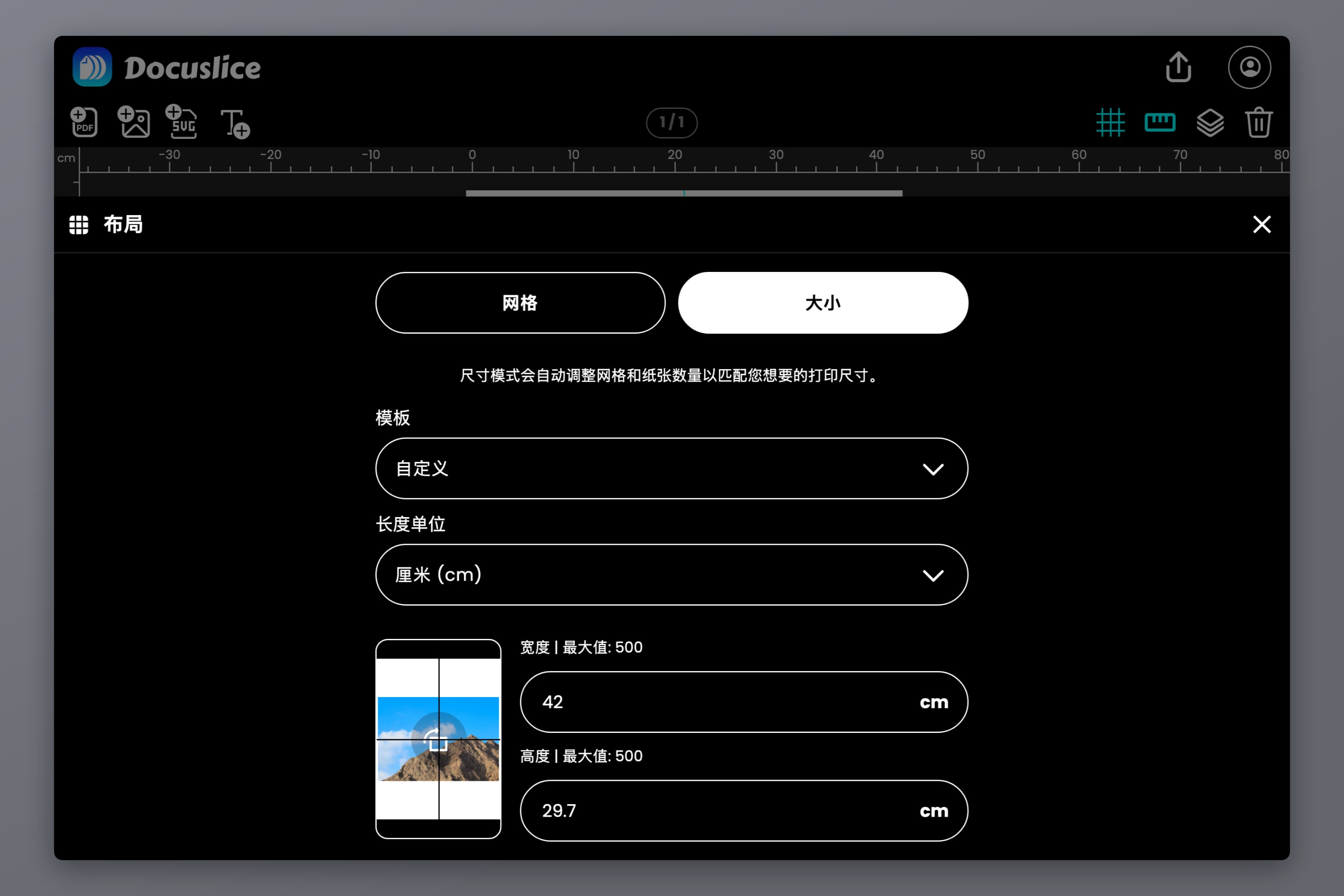Close the 布局 layout panel

(x=1262, y=224)
